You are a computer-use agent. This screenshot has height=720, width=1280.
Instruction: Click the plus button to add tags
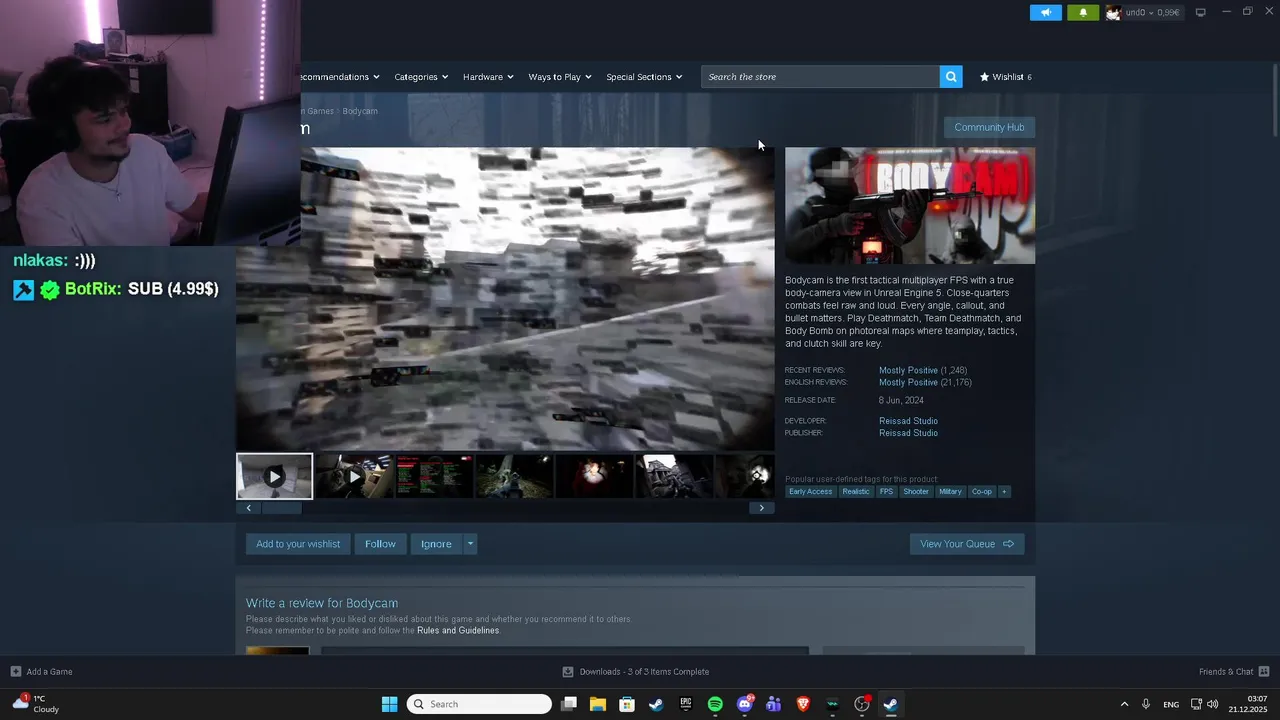(1004, 492)
